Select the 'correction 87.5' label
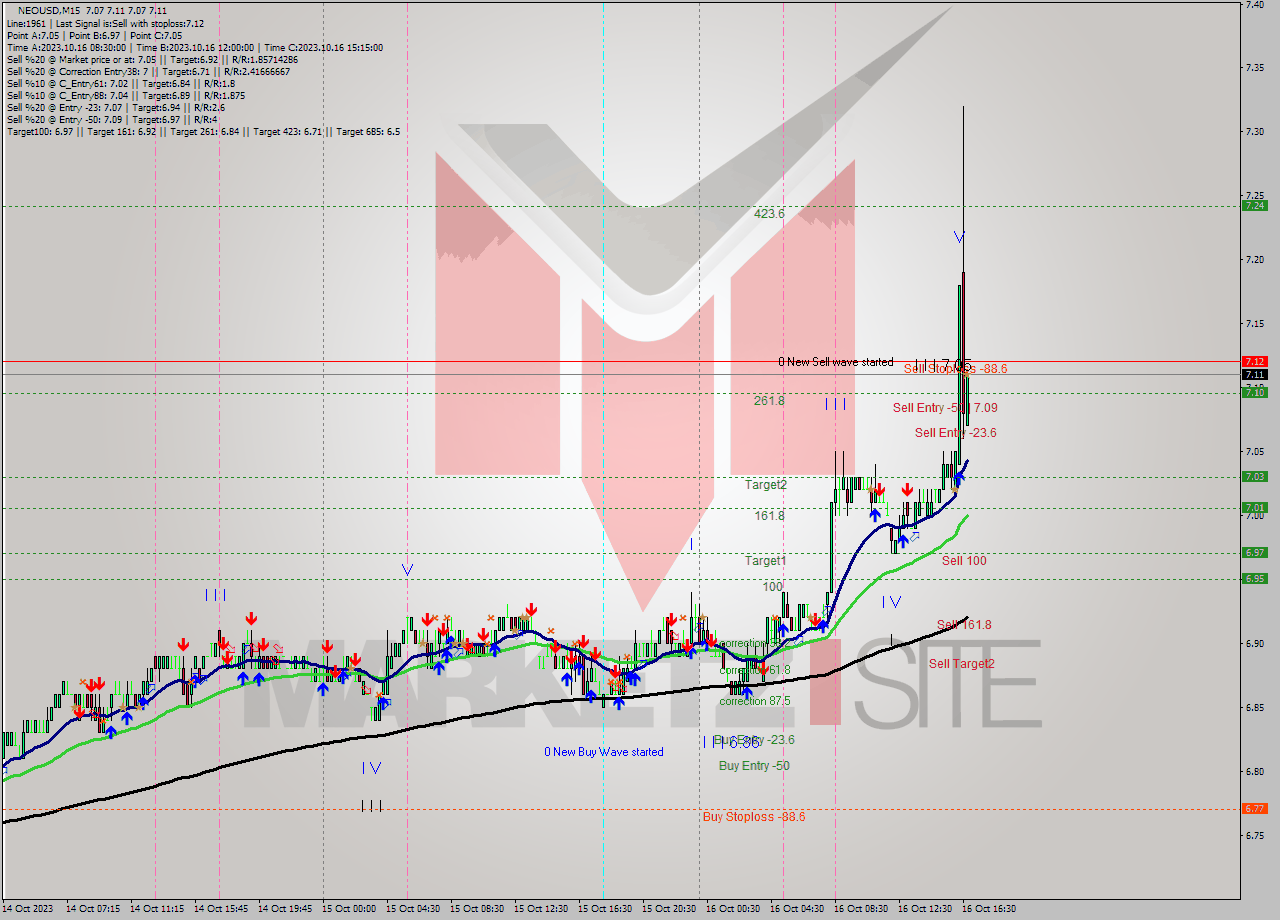This screenshot has width=1280, height=920. tap(755, 701)
